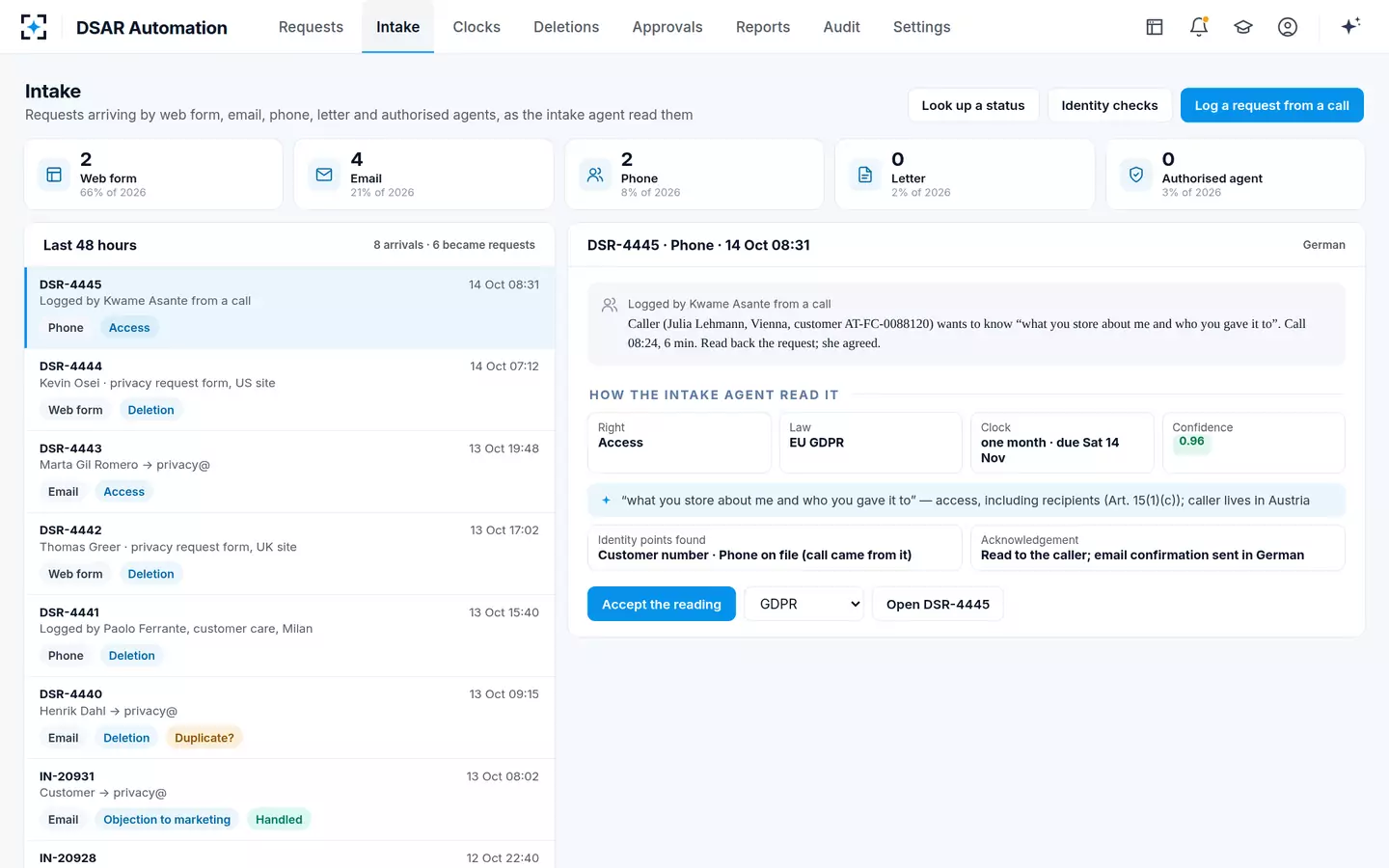Open the Settings tab
Viewport: 1389px width, 868px height.
921,27
